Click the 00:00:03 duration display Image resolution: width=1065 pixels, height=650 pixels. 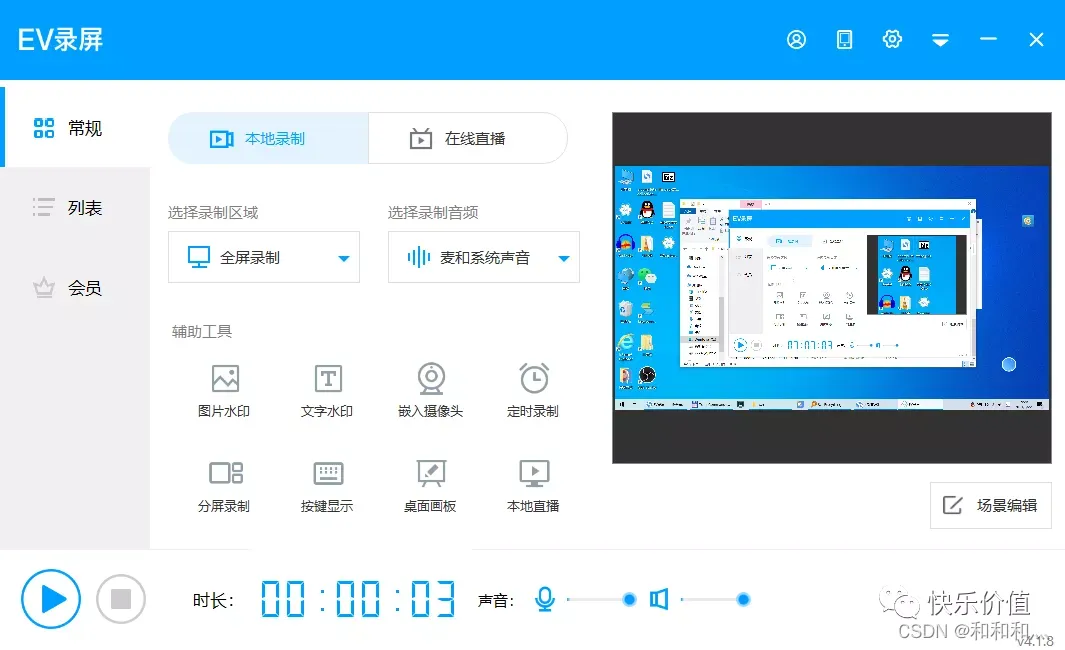[x=358, y=599]
